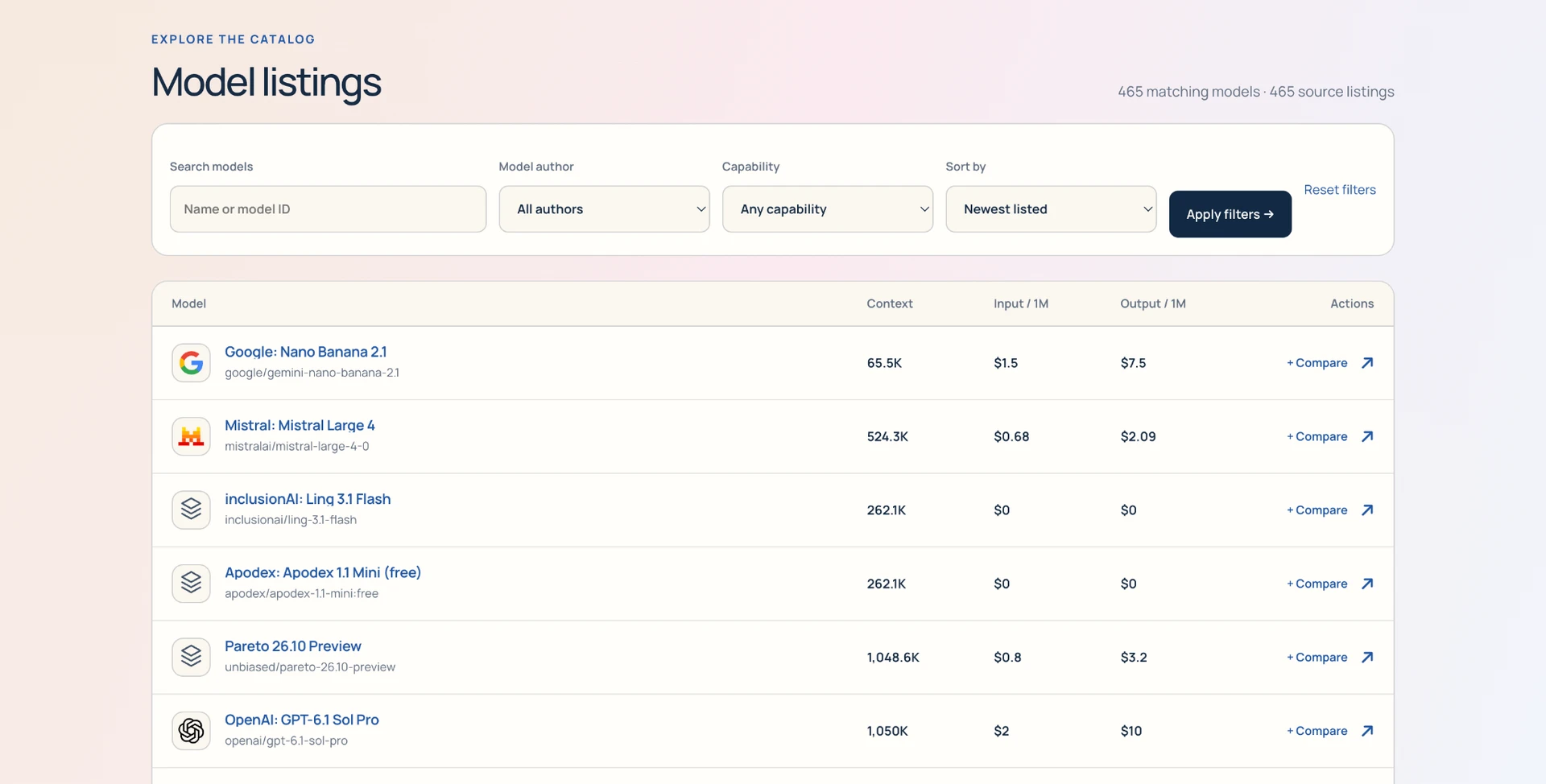Click the 1,048.6K context value
This screenshot has width=1546, height=784.
point(893,658)
